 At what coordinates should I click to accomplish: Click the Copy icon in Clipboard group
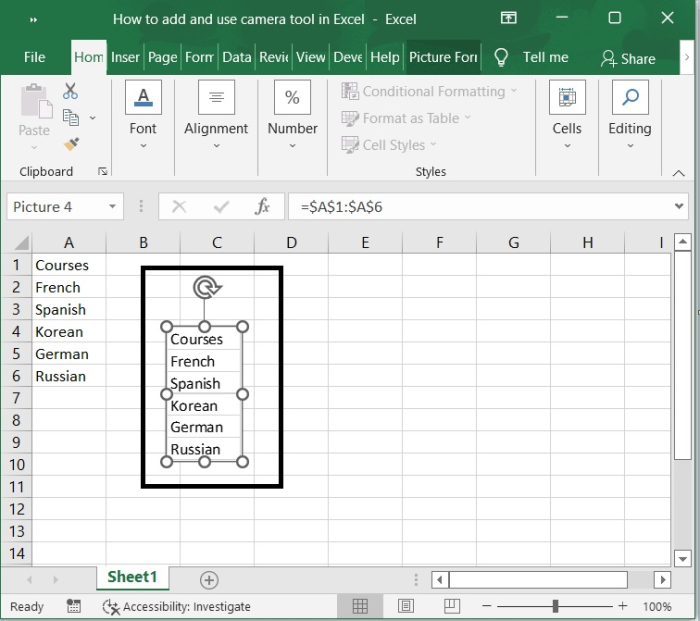(71, 118)
